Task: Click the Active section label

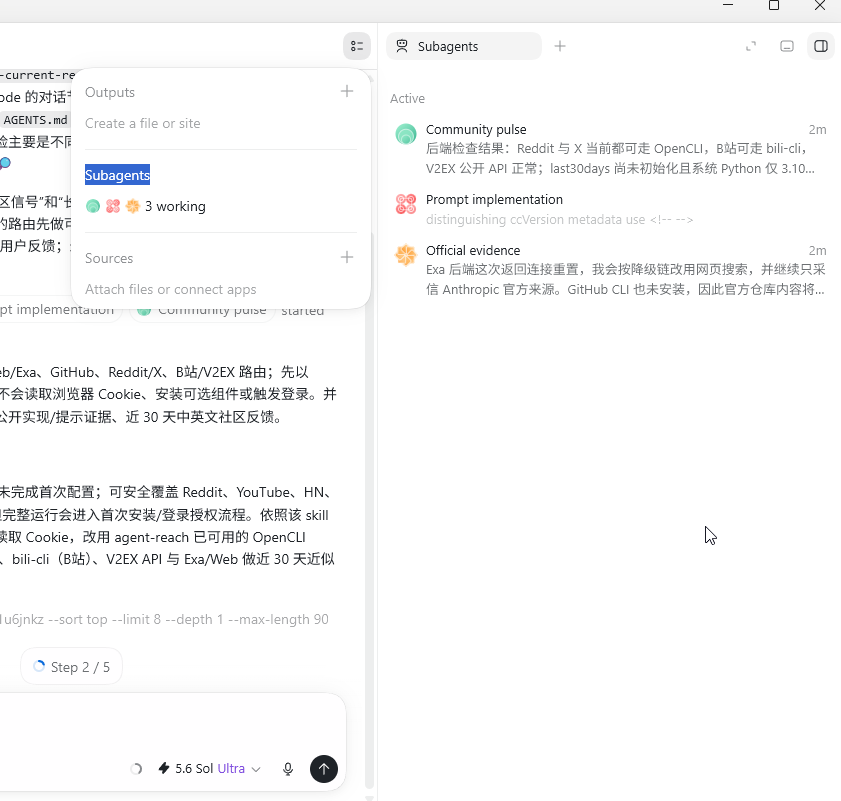Action: tap(407, 99)
